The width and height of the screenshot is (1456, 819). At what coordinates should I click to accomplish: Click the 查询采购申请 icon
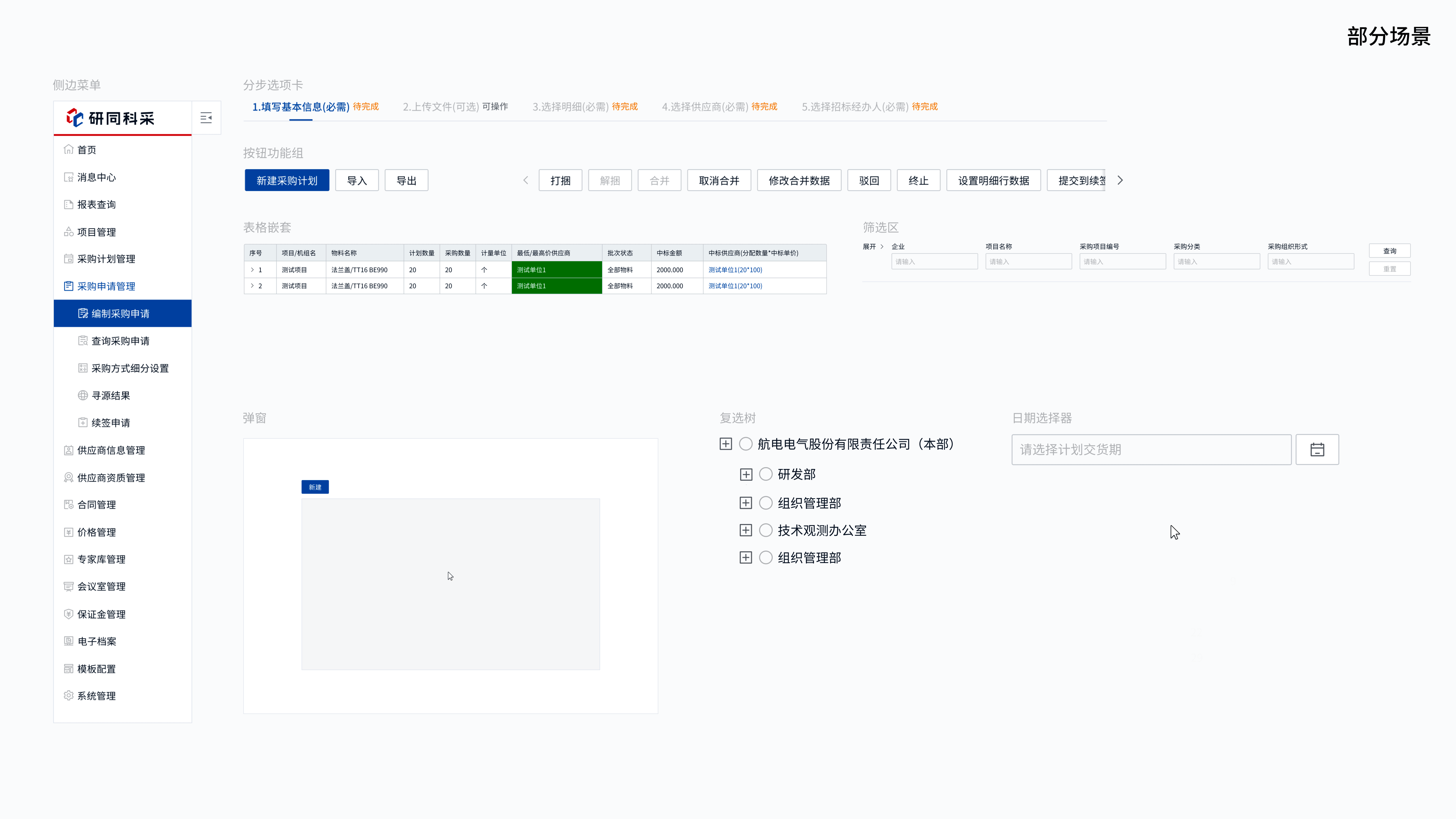(x=83, y=340)
